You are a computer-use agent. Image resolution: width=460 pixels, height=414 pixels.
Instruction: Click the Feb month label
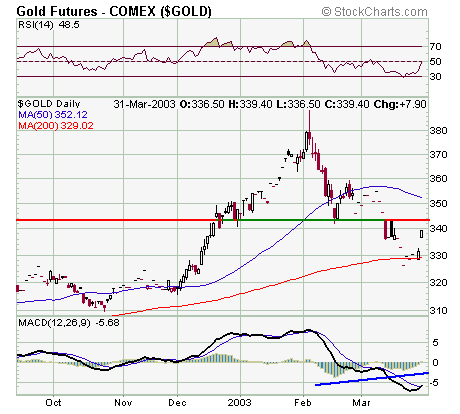(x=303, y=403)
